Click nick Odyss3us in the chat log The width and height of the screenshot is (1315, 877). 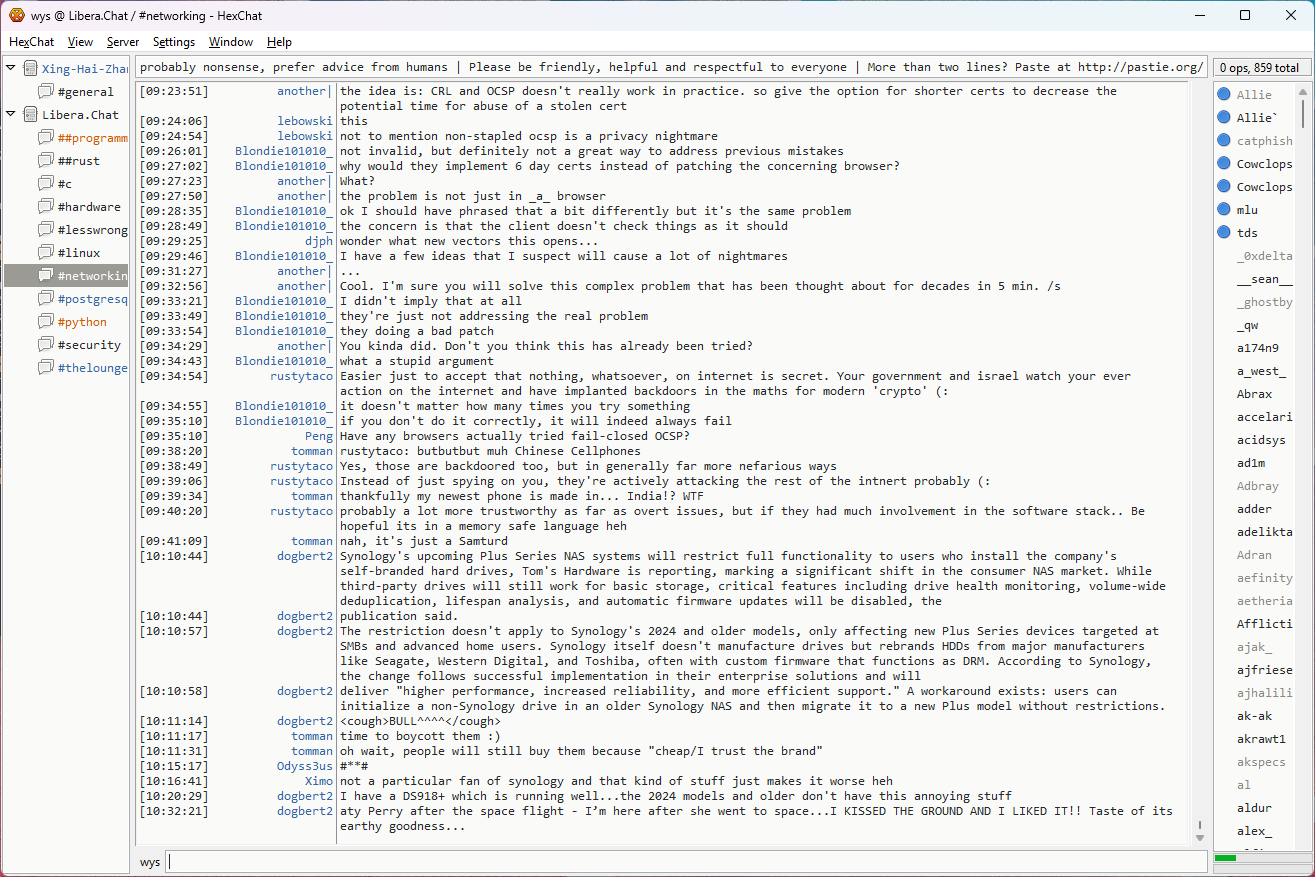coord(305,766)
